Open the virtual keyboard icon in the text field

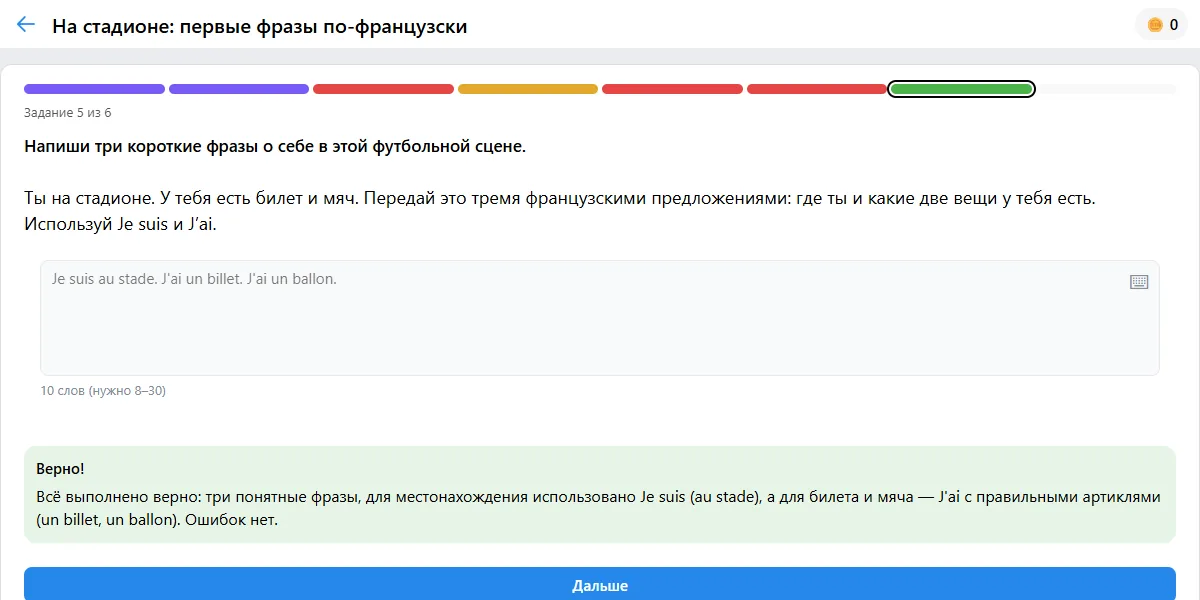pos(1139,282)
